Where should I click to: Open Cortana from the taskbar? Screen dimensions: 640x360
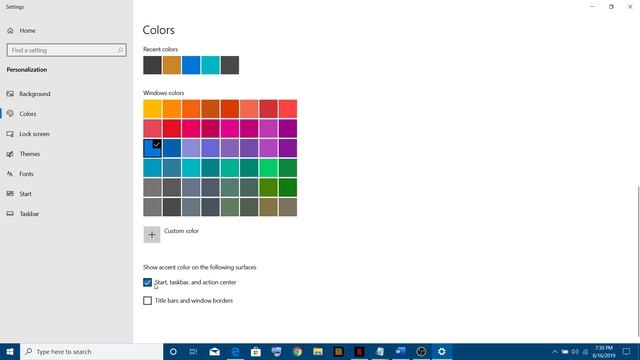click(173, 352)
